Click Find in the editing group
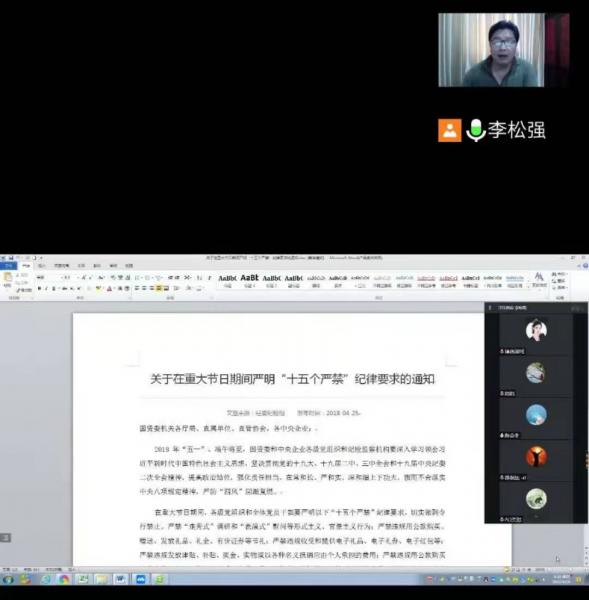The height and width of the screenshot is (600, 589). point(560,274)
